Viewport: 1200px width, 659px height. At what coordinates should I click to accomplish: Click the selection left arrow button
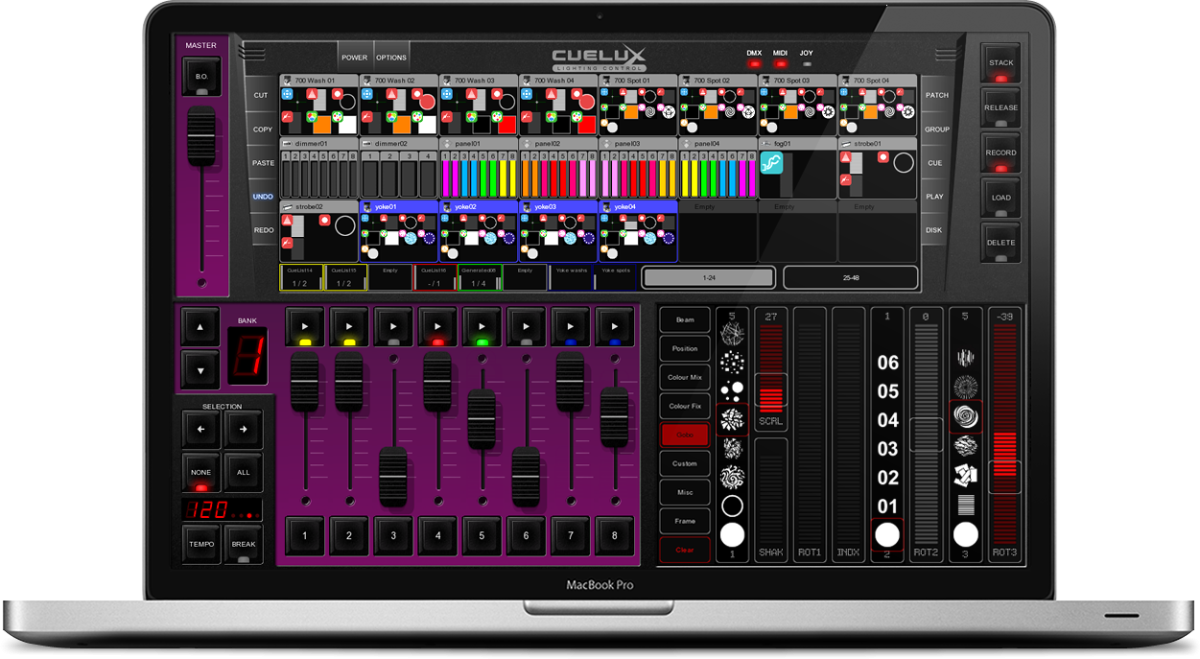(x=200, y=430)
